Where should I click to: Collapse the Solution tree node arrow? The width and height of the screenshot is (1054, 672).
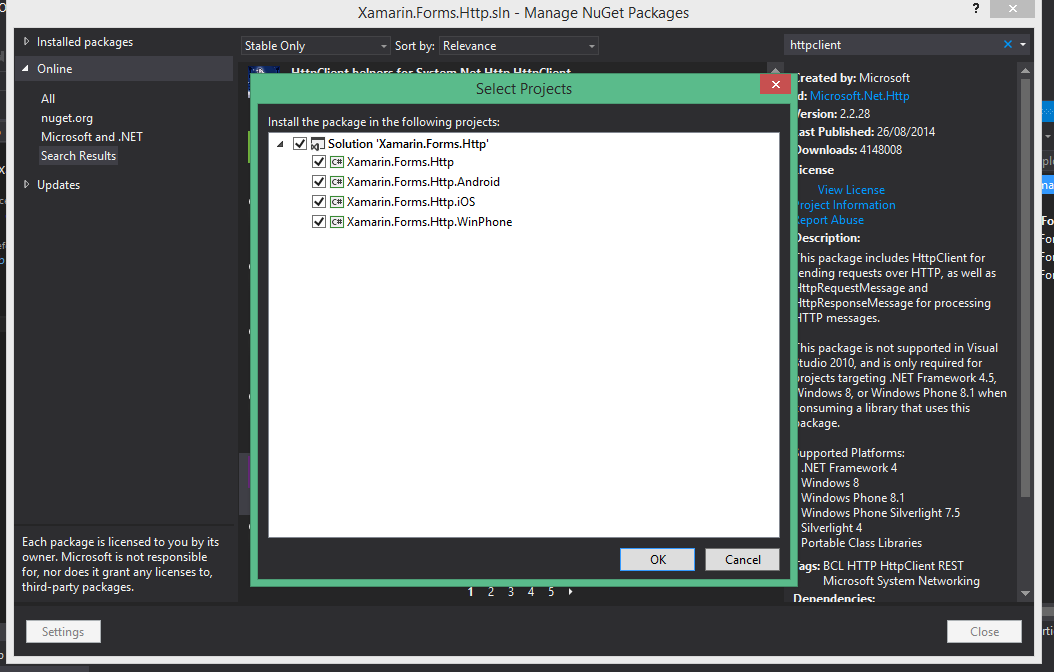281,144
